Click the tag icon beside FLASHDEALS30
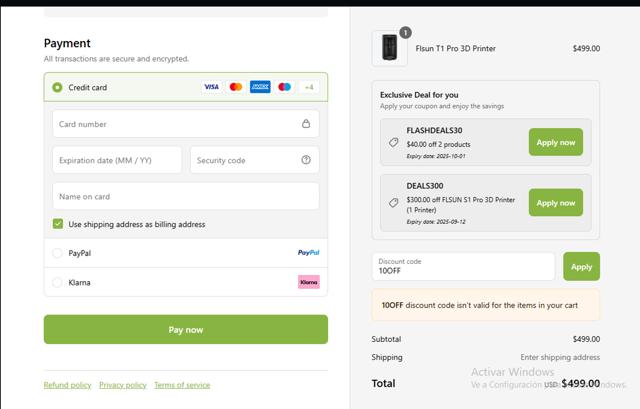The image size is (640, 409). [x=393, y=142]
